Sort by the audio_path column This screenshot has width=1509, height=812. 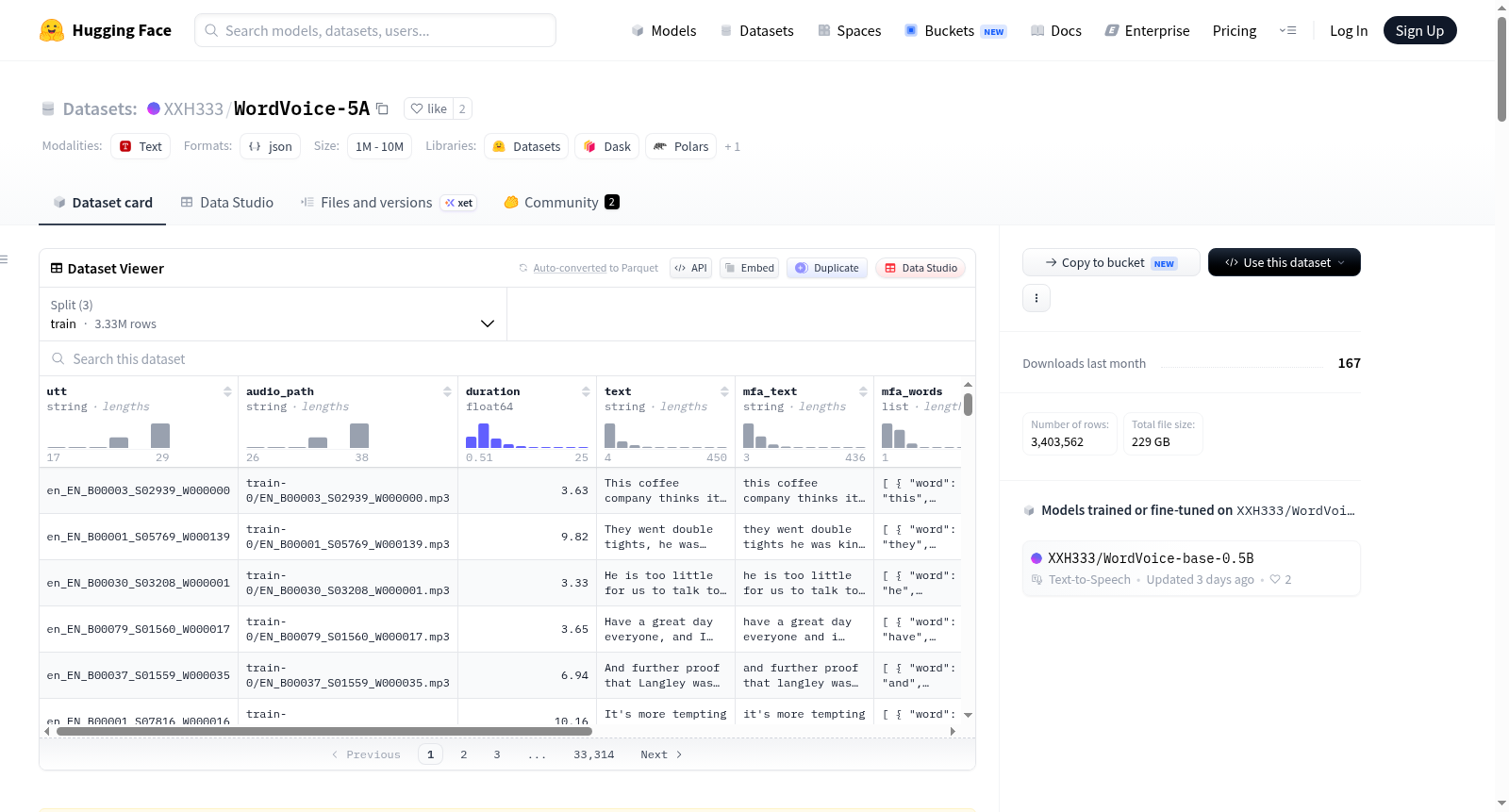[447, 391]
